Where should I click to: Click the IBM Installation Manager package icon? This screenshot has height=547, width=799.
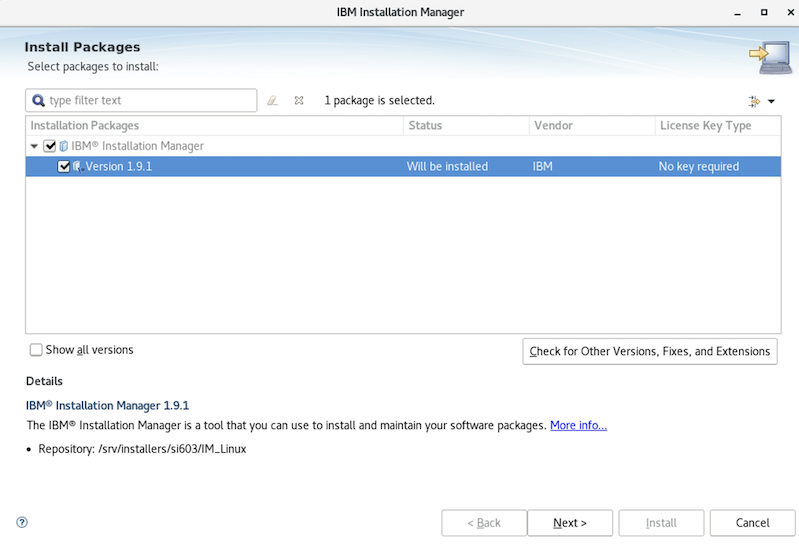click(x=64, y=146)
